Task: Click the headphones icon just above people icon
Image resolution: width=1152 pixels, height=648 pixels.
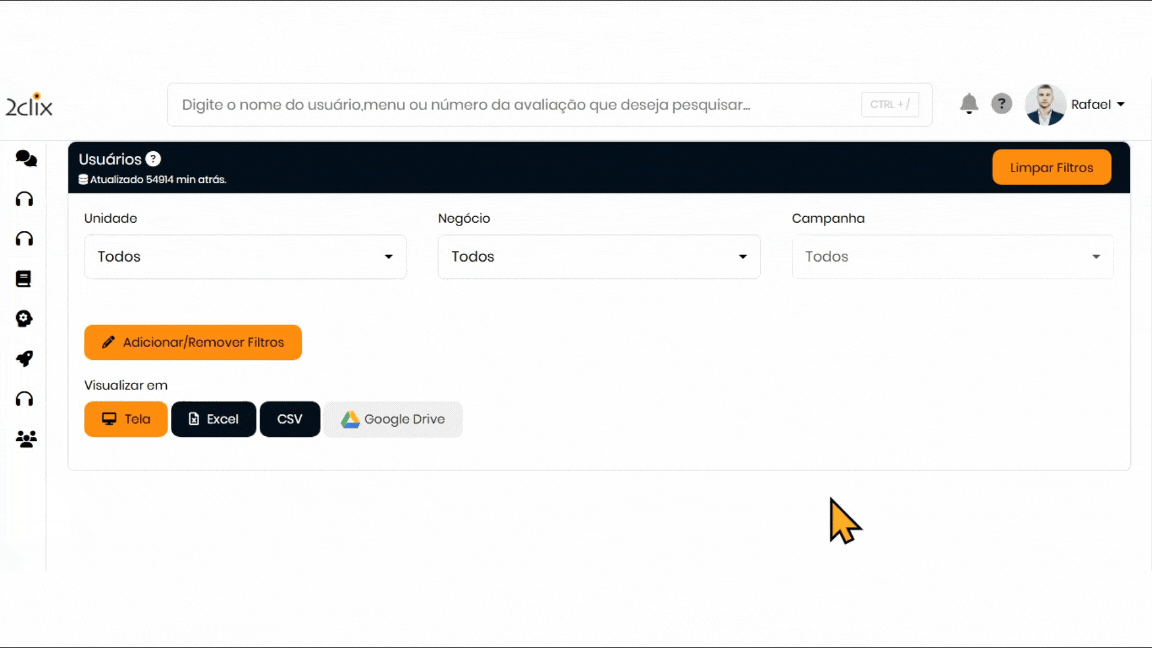Action: tap(25, 399)
